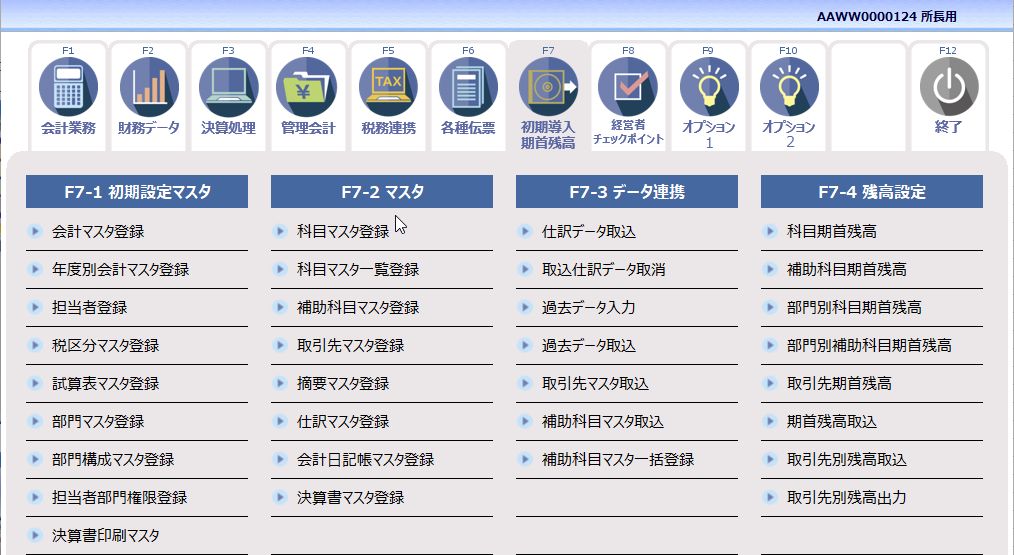This screenshot has width=1014, height=555.
Task: Click arrow bullet beside 会計マスタ登録
Action: pos(35,231)
